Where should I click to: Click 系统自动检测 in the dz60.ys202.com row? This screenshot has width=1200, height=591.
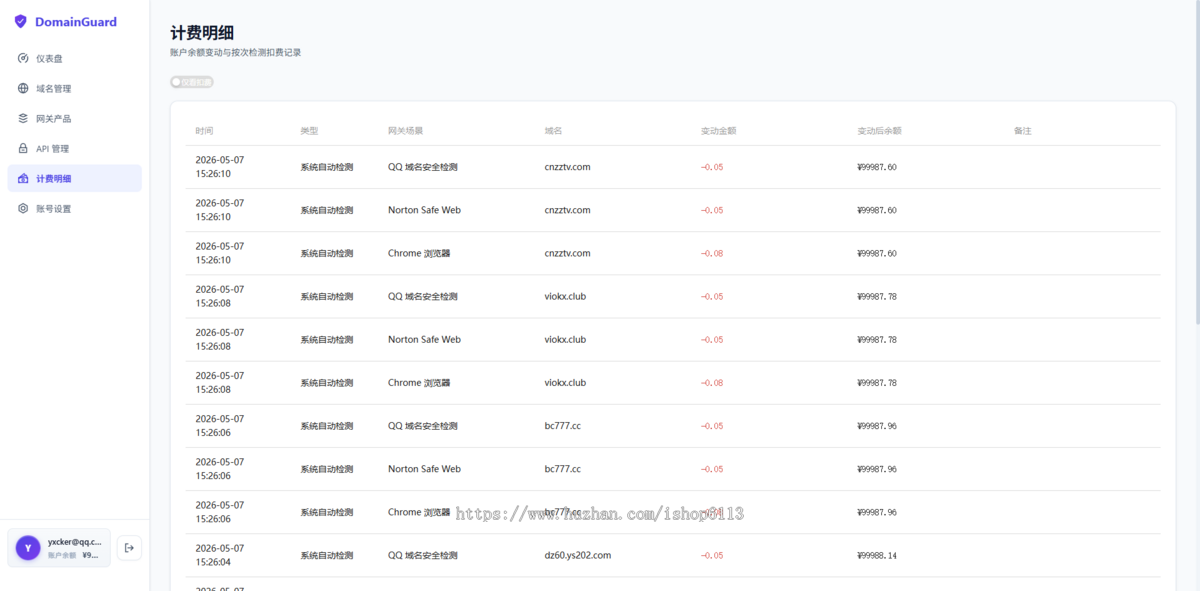[x=327, y=554]
